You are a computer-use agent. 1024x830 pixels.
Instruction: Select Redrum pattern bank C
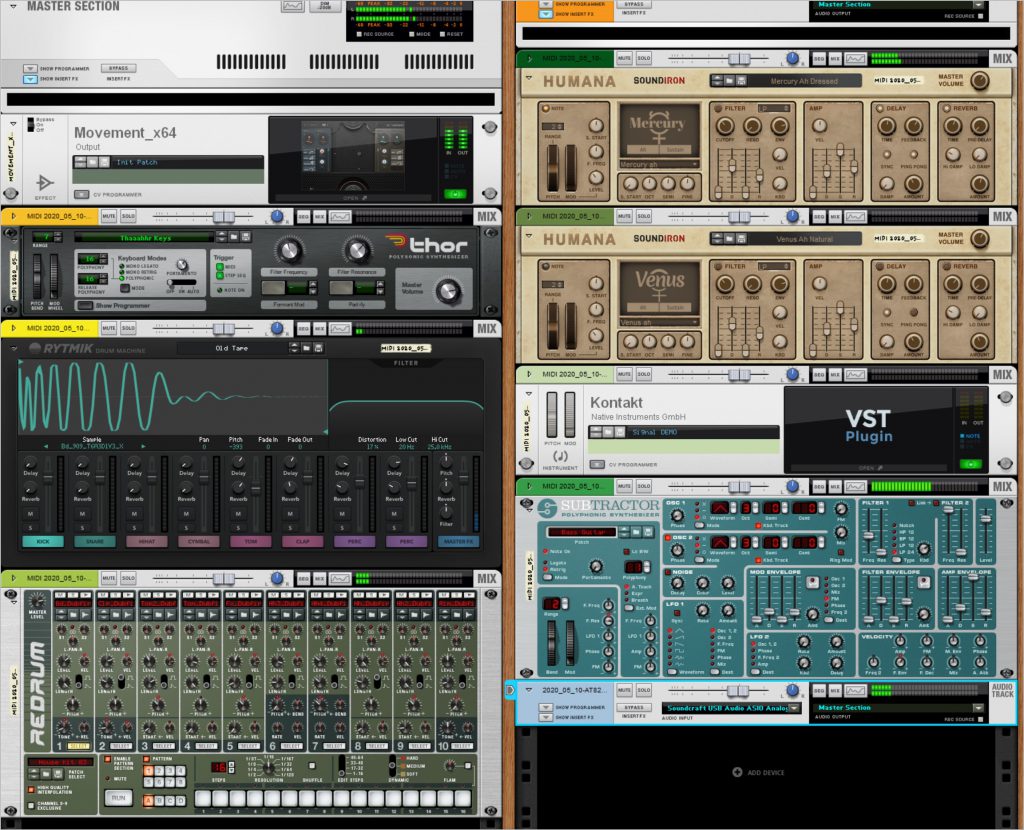pyautogui.click(x=169, y=800)
